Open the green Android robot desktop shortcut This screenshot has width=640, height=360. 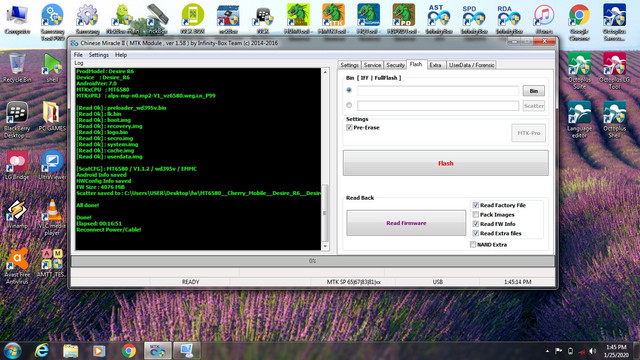122,18
